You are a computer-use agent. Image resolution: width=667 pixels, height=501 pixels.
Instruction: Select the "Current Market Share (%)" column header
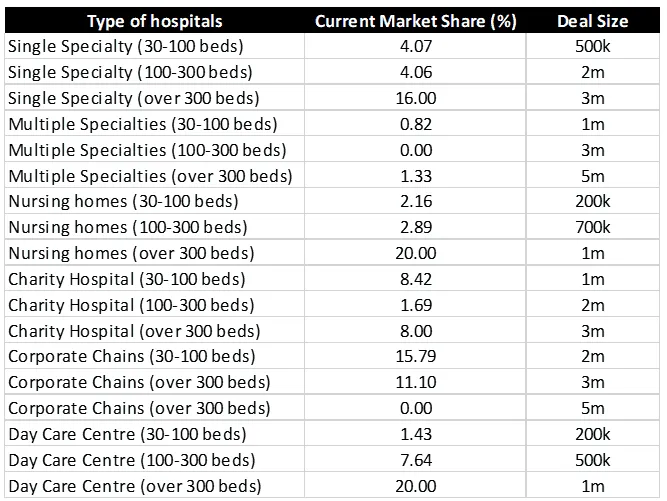pyautogui.click(x=415, y=21)
